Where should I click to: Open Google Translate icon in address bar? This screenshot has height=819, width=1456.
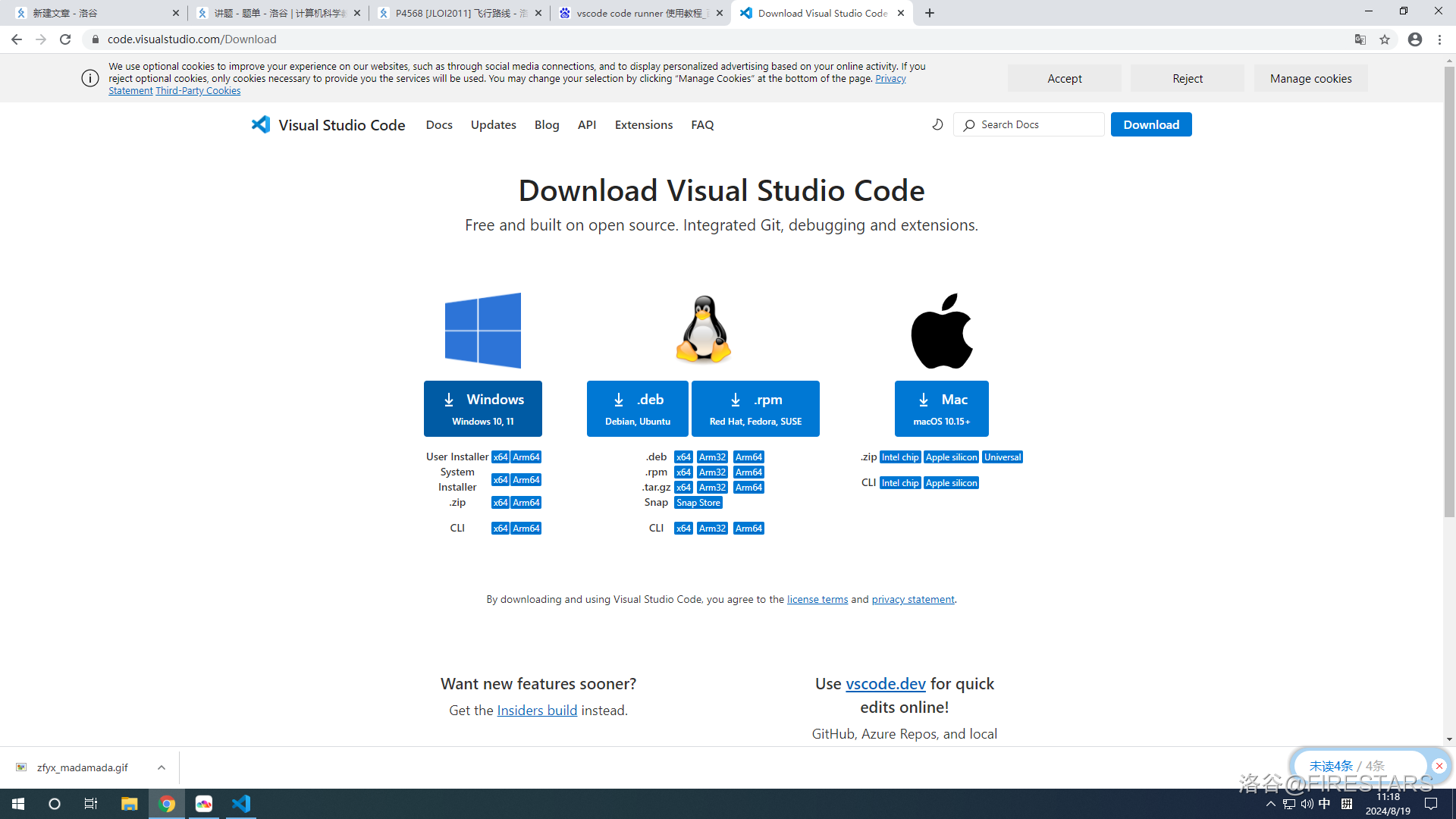pyautogui.click(x=1360, y=39)
